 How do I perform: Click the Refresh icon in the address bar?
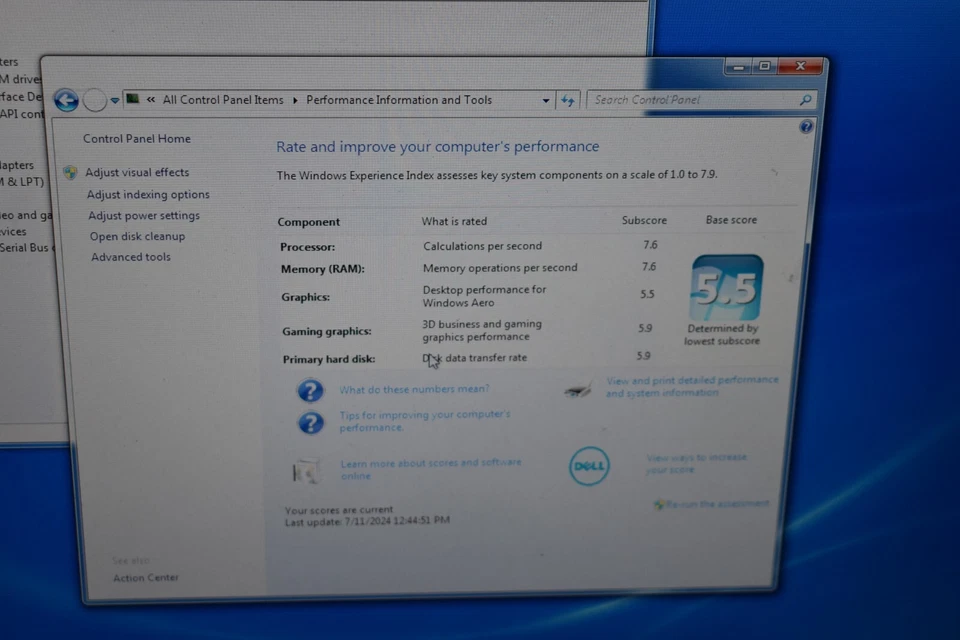pyautogui.click(x=568, y=100)
